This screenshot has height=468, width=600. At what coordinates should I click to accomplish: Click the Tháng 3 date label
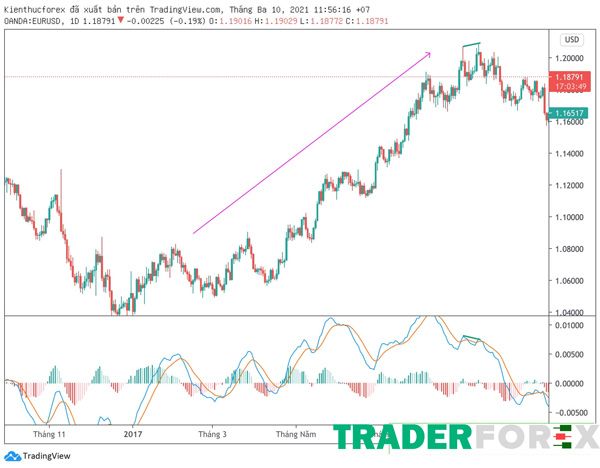coord(212,434)
